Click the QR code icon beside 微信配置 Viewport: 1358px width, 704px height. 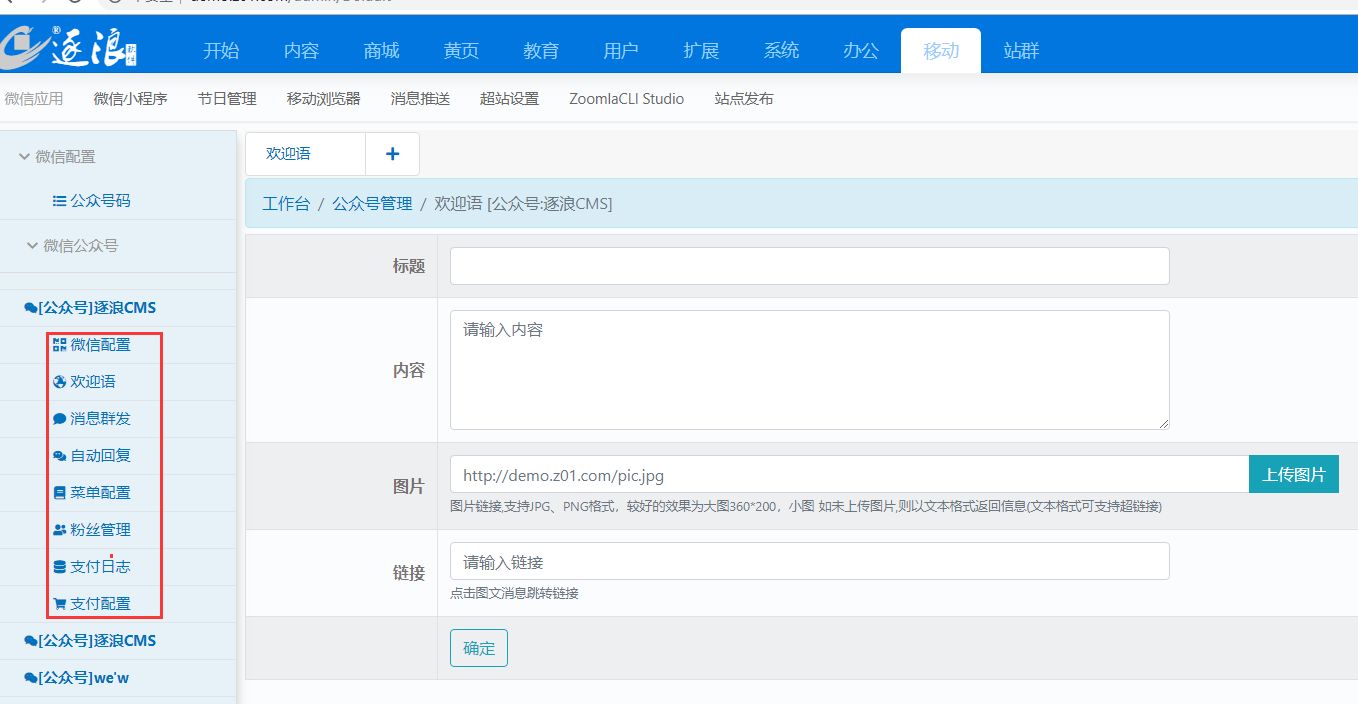pos(59,345)
